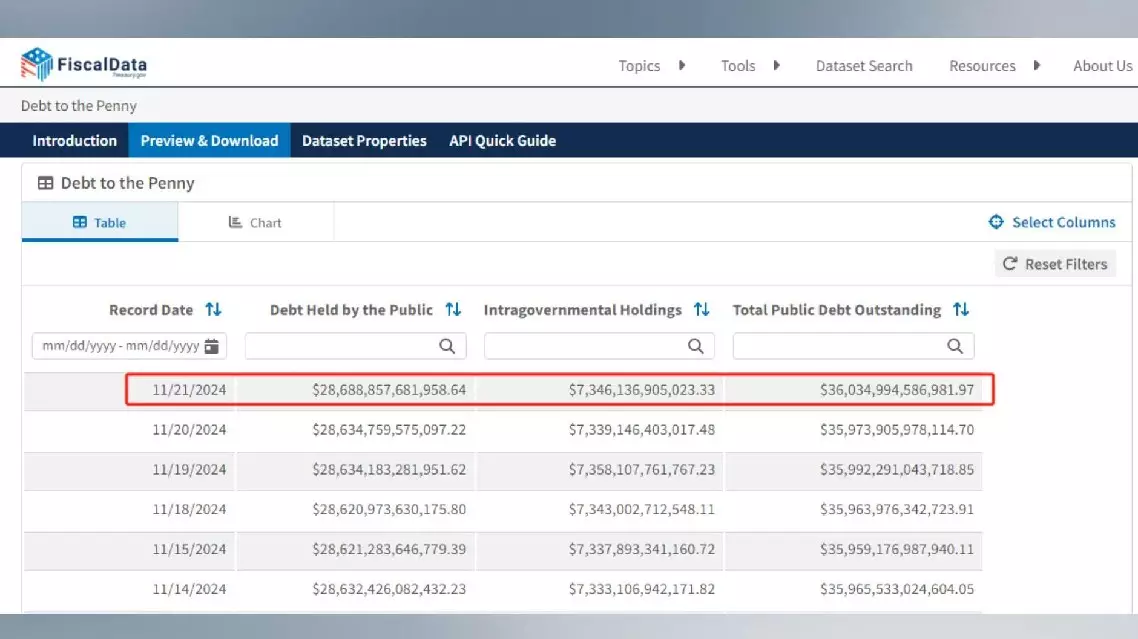Click the FiscalData logo
This screenshot has height=639, width=1138.
(84, 65)
